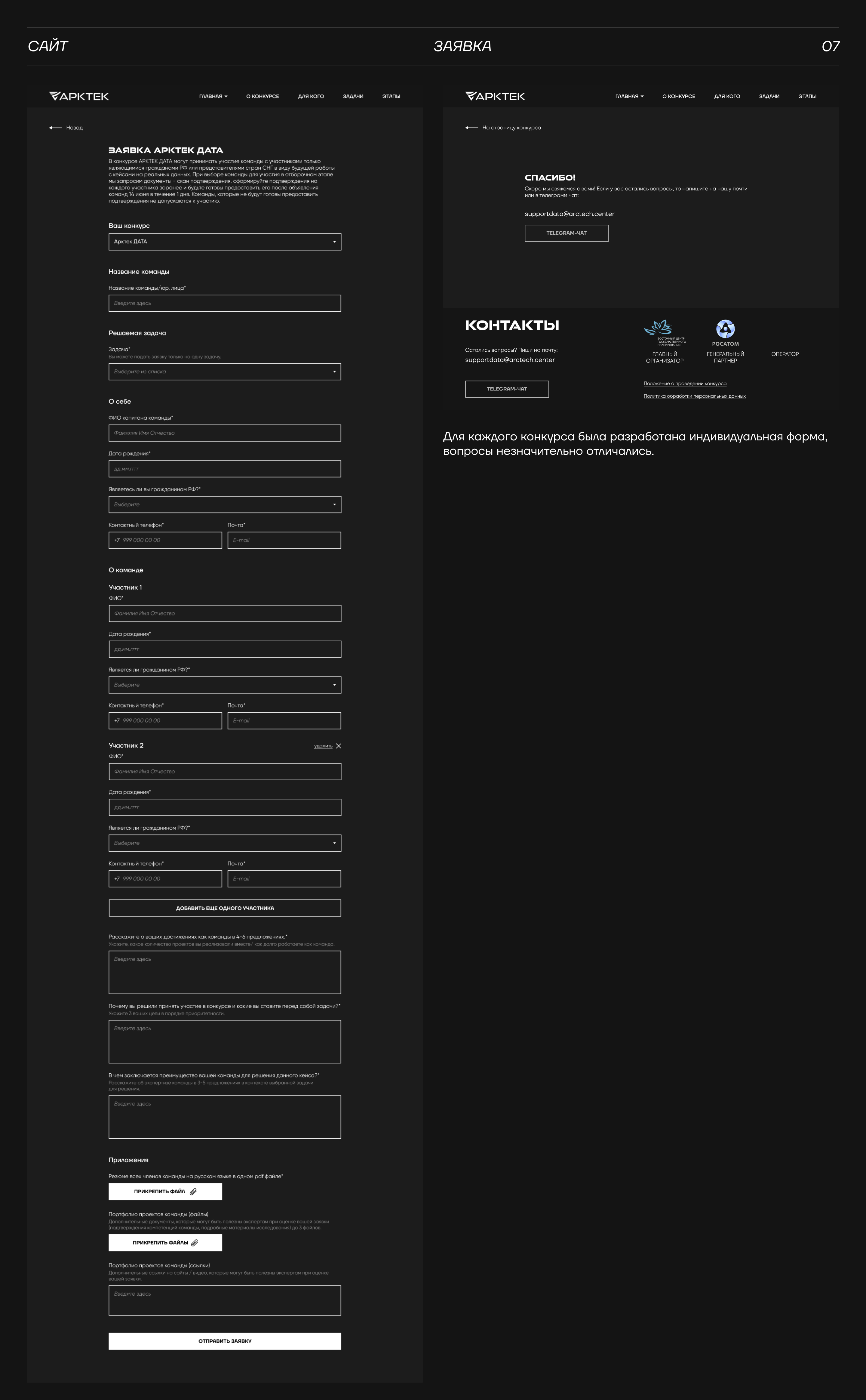Screen dimensions: 866x1400
Task: Click the lotus-shaped главный организатор logo
Action: pos(659,328)
